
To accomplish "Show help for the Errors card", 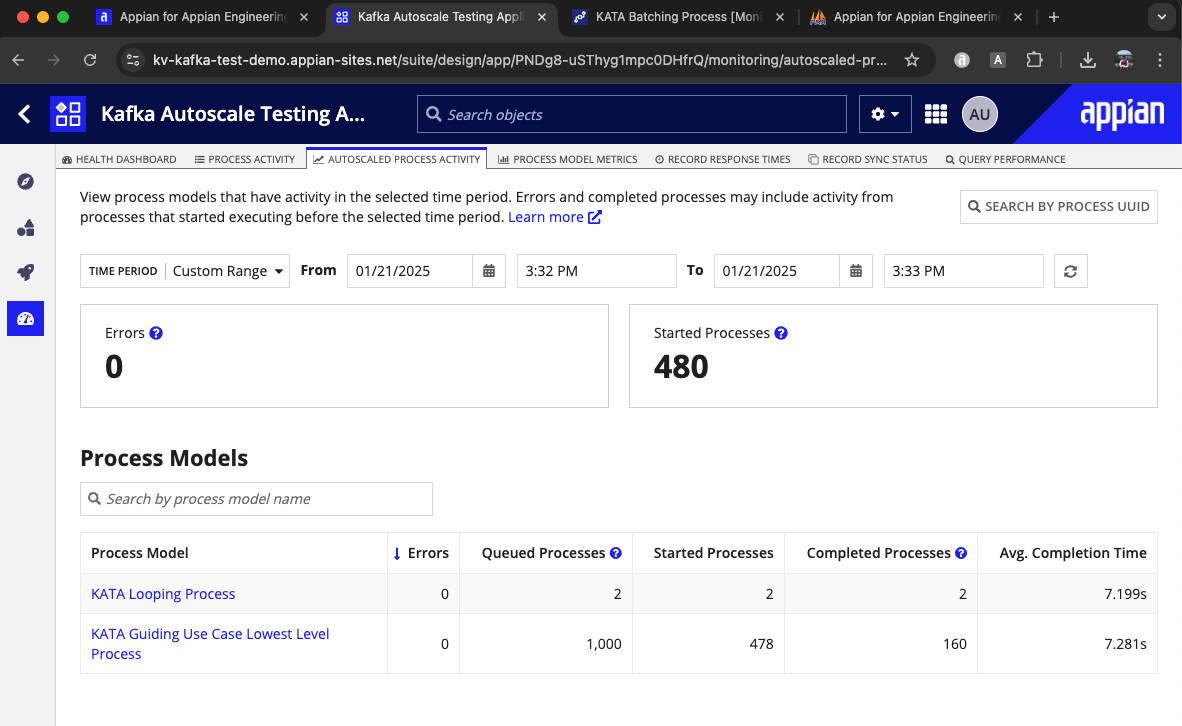I will [x=156, y=333].
